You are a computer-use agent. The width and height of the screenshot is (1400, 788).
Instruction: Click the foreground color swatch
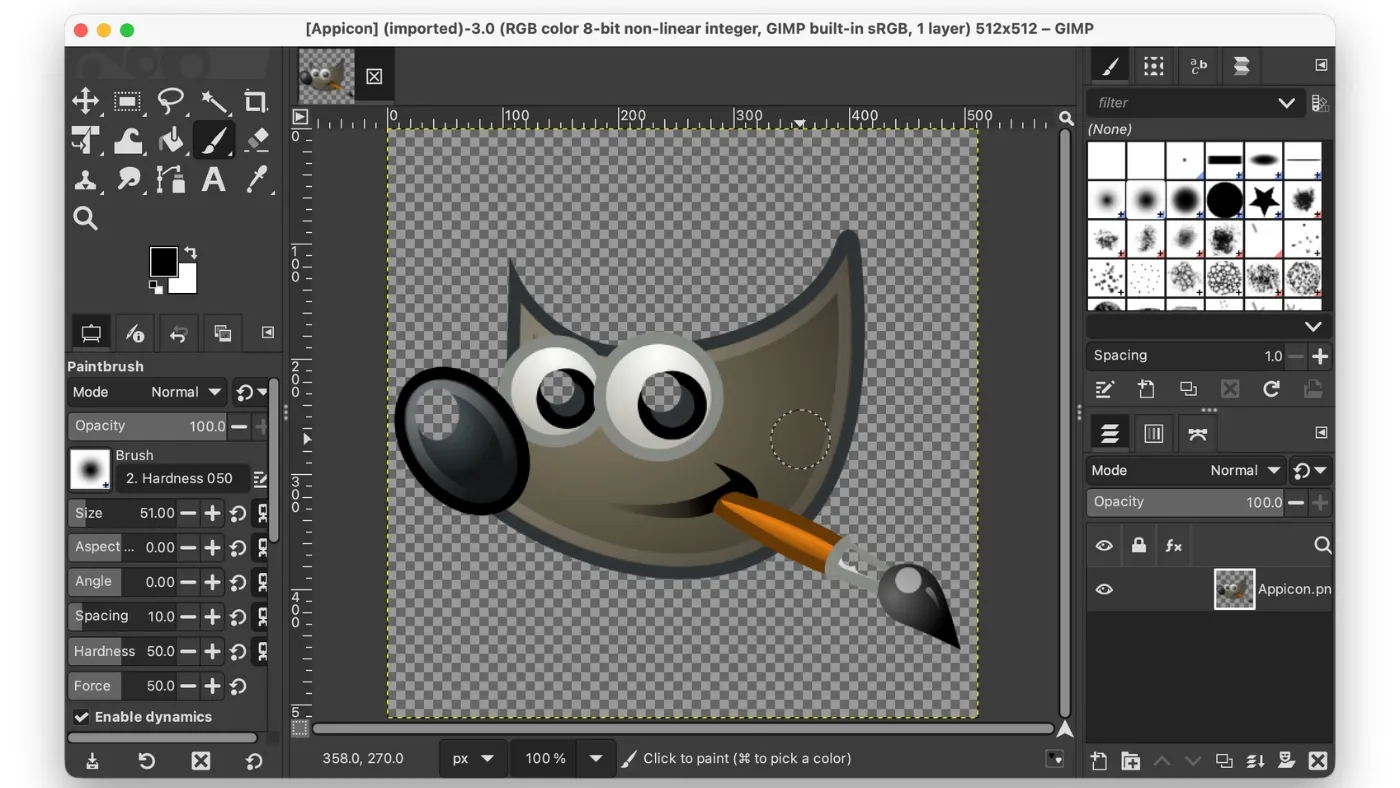pyautogui.click(x=165, y=262)
